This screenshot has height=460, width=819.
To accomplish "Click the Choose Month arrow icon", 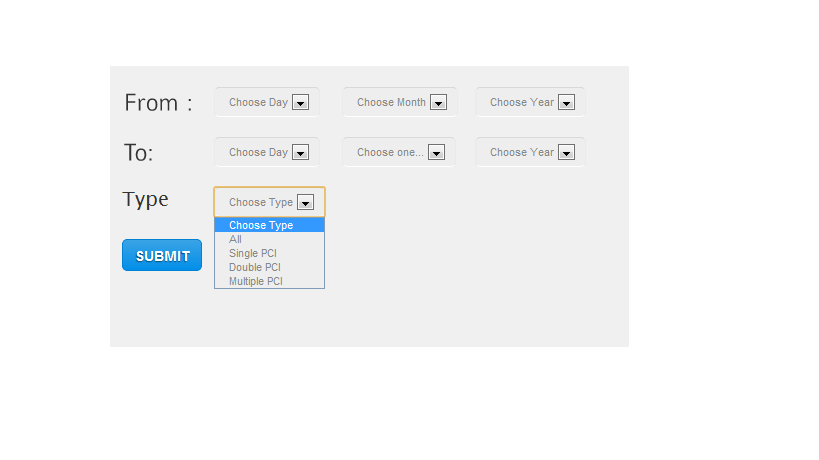I will tap(438, 102).
